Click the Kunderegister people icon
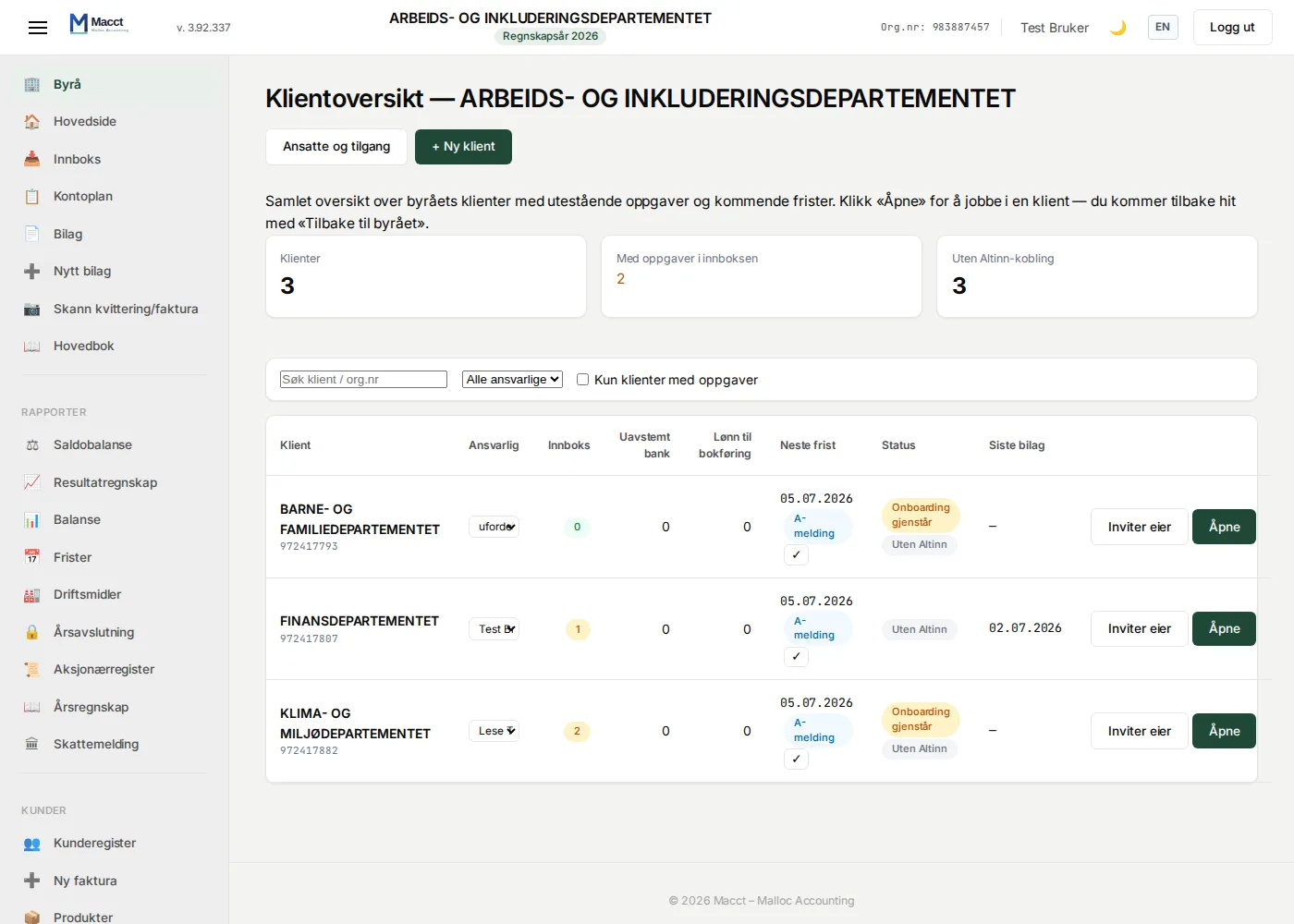The height and width of the screenshot is (924, 1294). pos(32,844)
